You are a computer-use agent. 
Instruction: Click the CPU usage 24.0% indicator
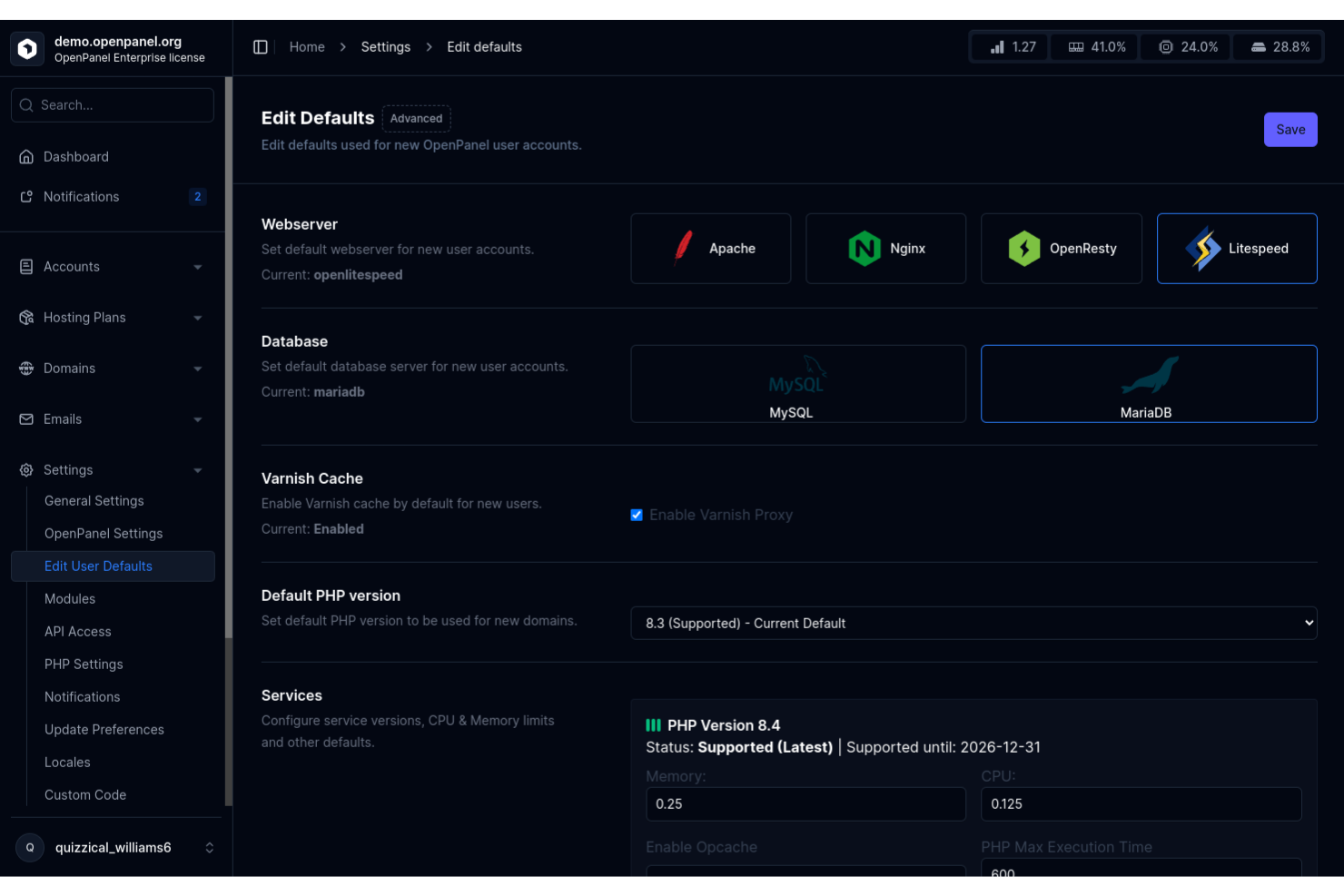point(1187,47)
